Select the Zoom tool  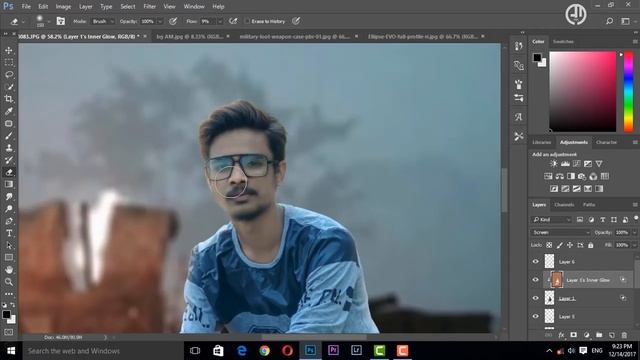click(9, 282)
